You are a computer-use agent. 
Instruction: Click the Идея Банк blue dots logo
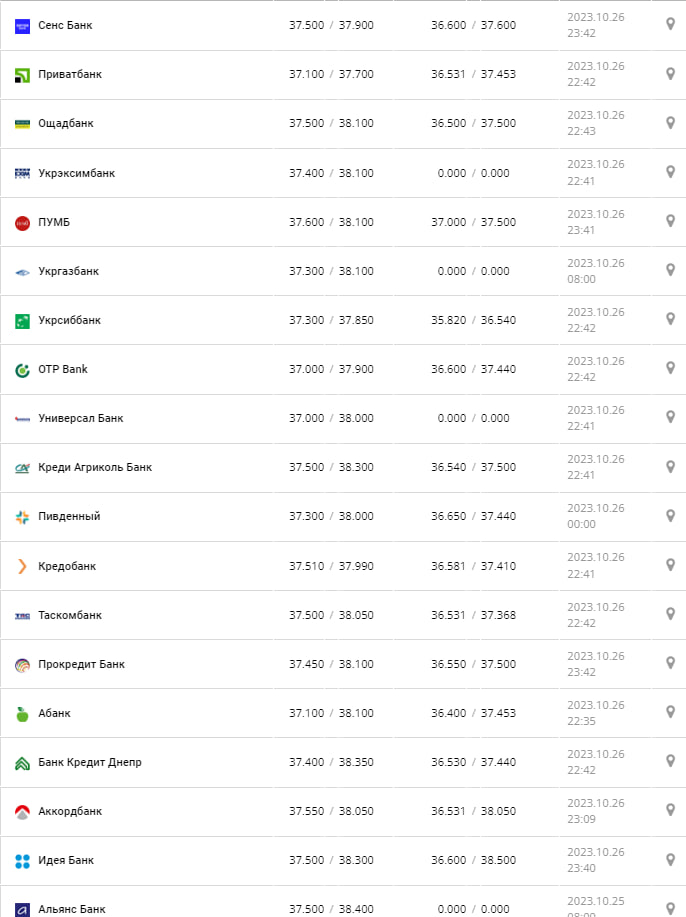22,861
